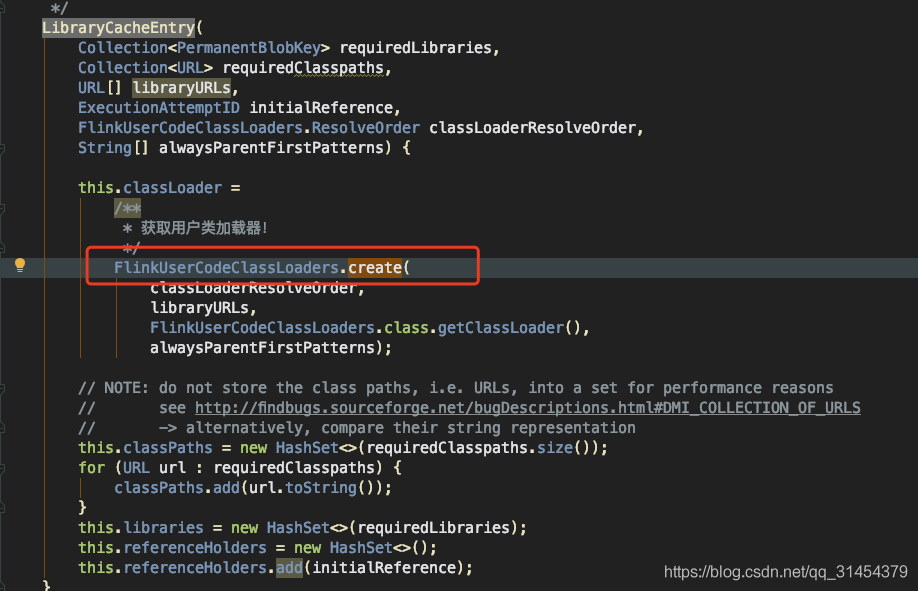Click the yellow lightbulb intention icon

(x=20, y=265)
